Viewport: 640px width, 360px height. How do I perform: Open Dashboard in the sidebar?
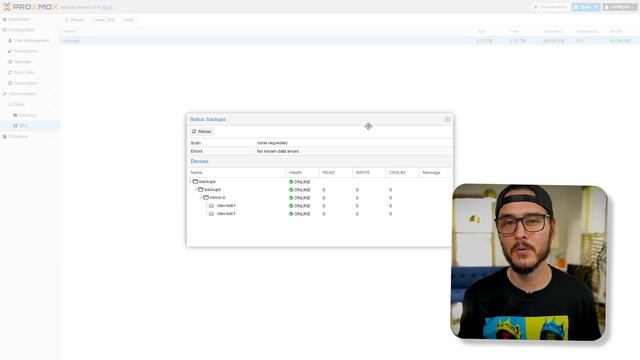(29, 19)
